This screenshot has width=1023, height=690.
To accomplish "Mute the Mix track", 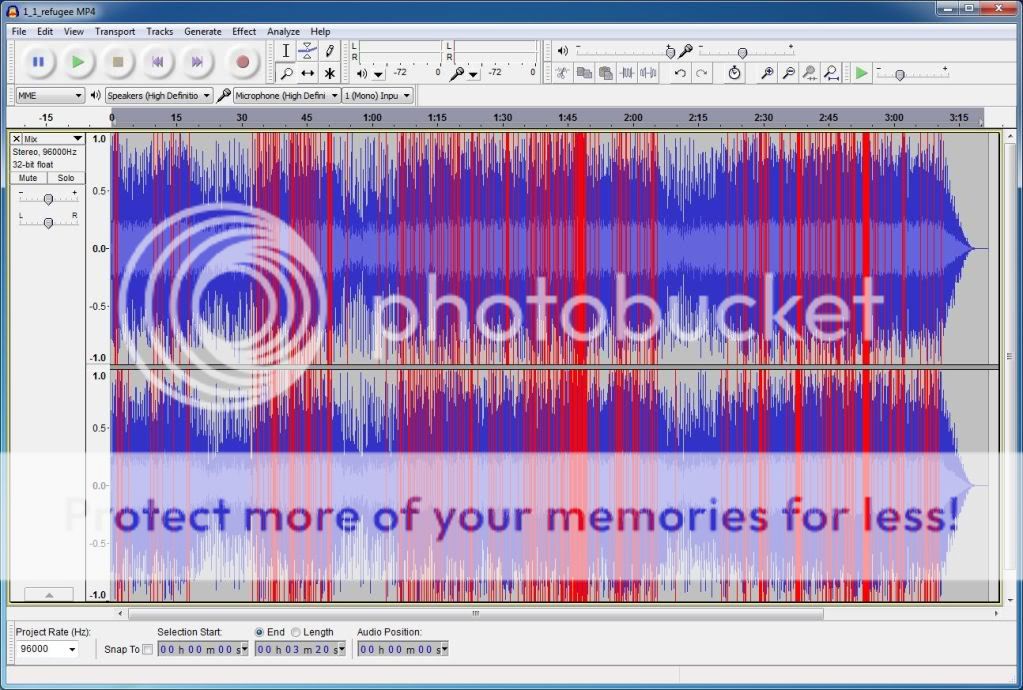I will (26, 177).
